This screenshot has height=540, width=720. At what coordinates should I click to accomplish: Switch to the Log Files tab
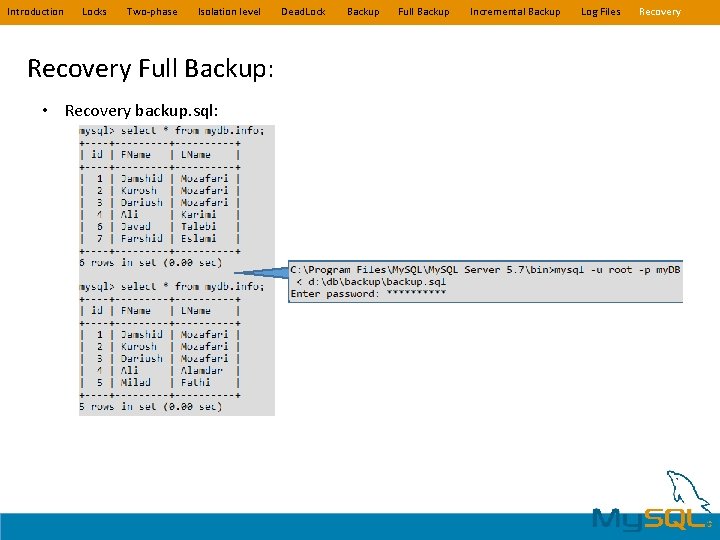pos(600,12)
